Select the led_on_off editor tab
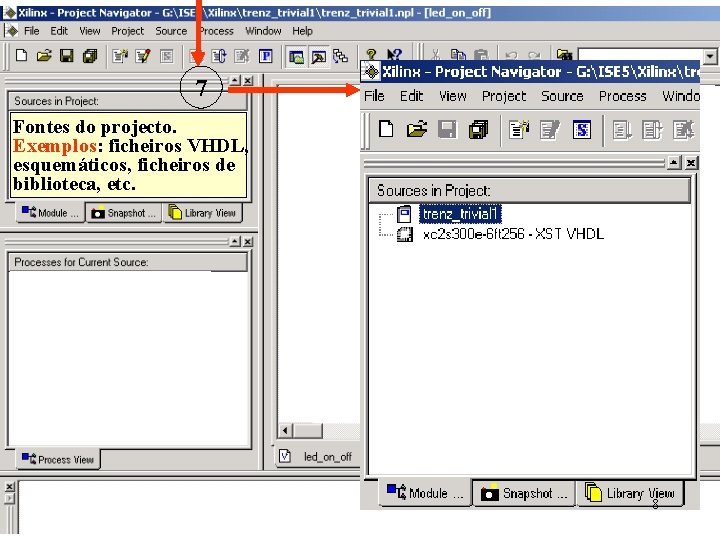 (317, 456)
